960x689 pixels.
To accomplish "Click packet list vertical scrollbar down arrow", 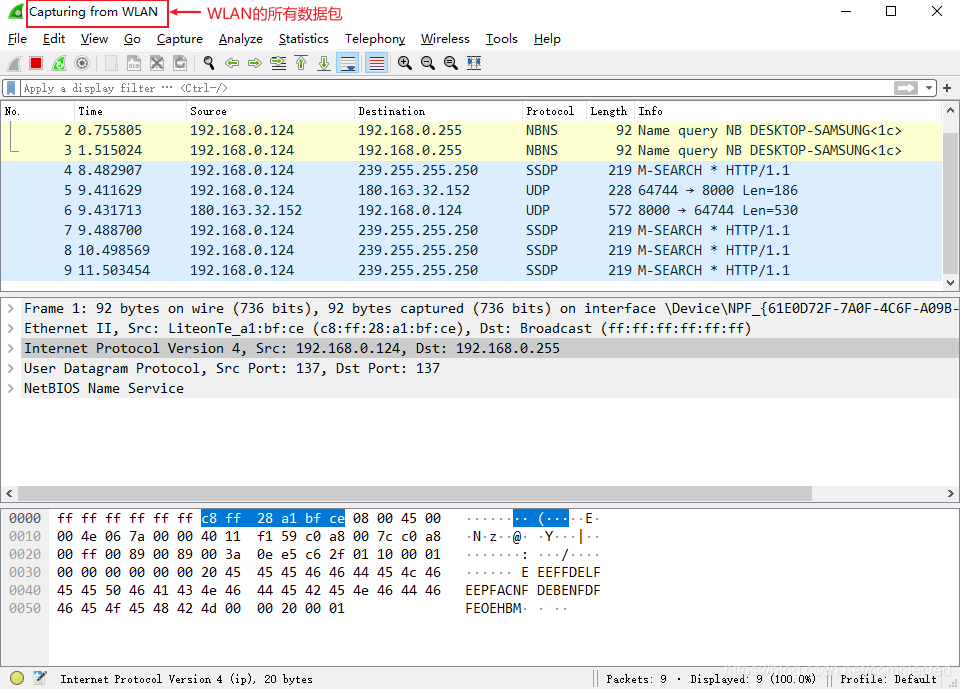I will point(950,282).
